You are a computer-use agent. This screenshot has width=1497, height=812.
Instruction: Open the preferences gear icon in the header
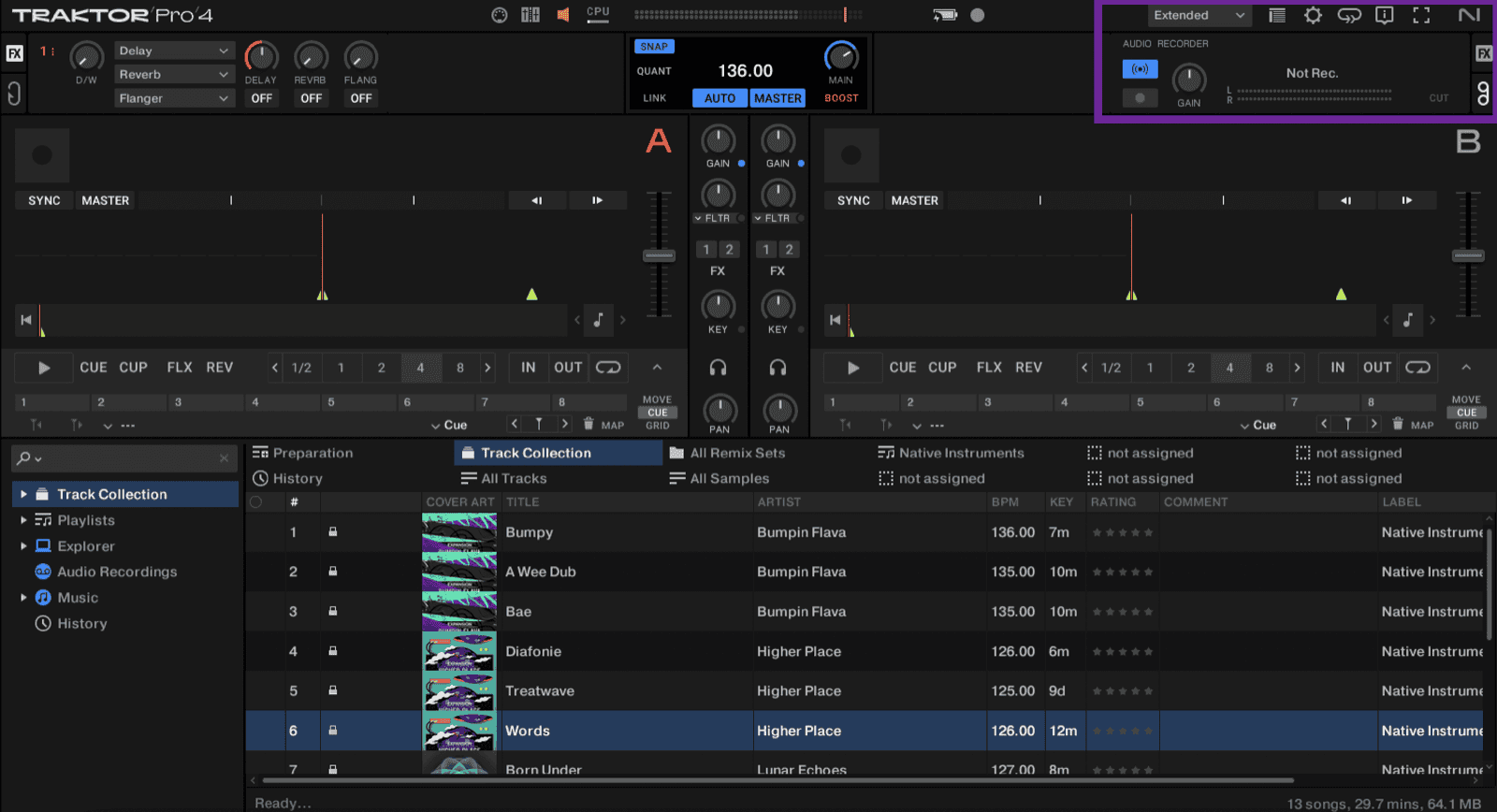pyautogui.click(x=1313, y=15)
